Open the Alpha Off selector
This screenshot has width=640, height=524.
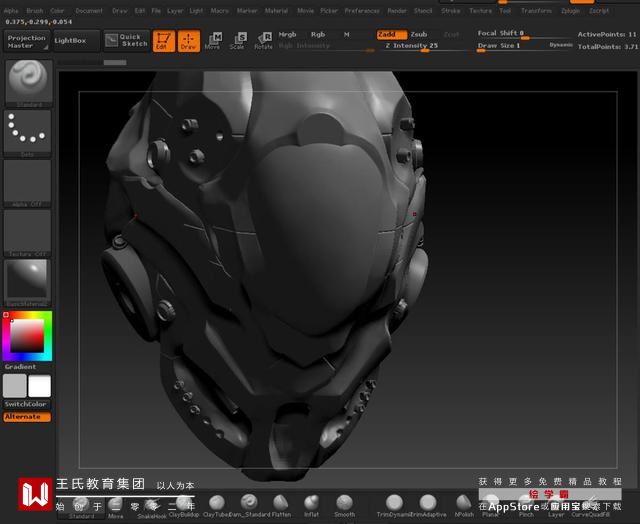[x=27, y=182]
